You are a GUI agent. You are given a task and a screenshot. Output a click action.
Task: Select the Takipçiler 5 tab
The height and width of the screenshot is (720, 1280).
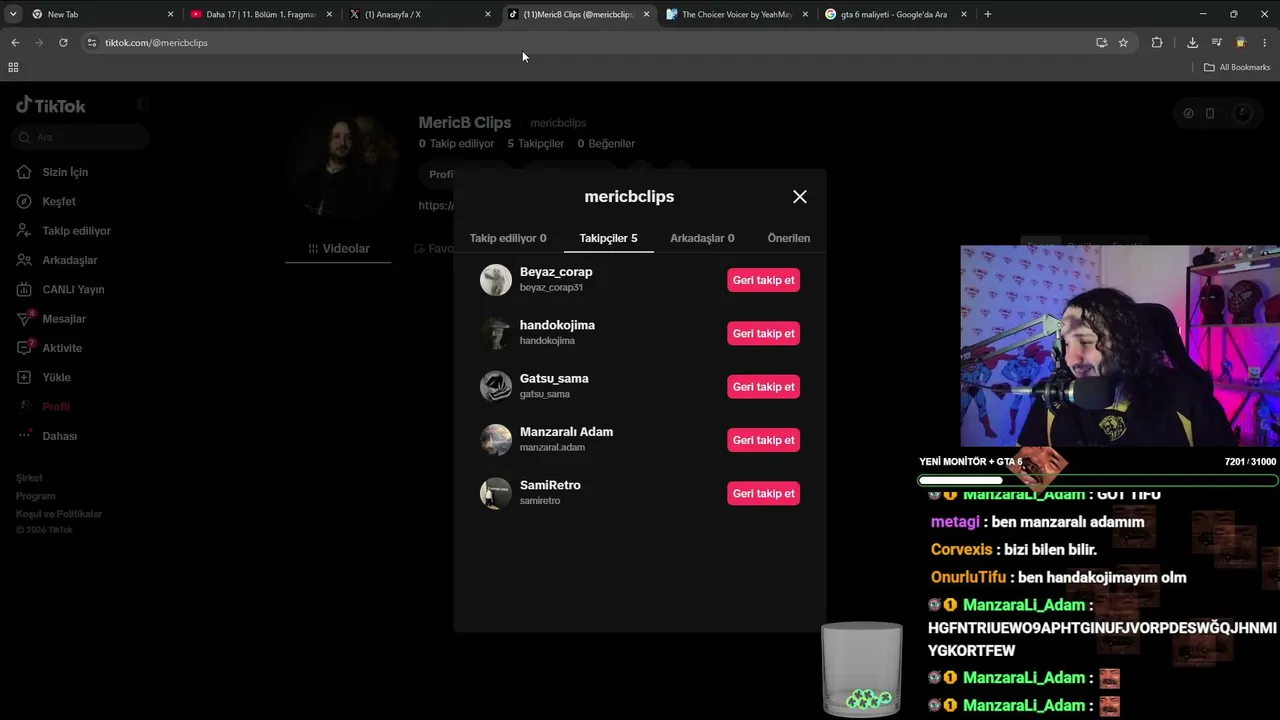click(x=608, y=238)
